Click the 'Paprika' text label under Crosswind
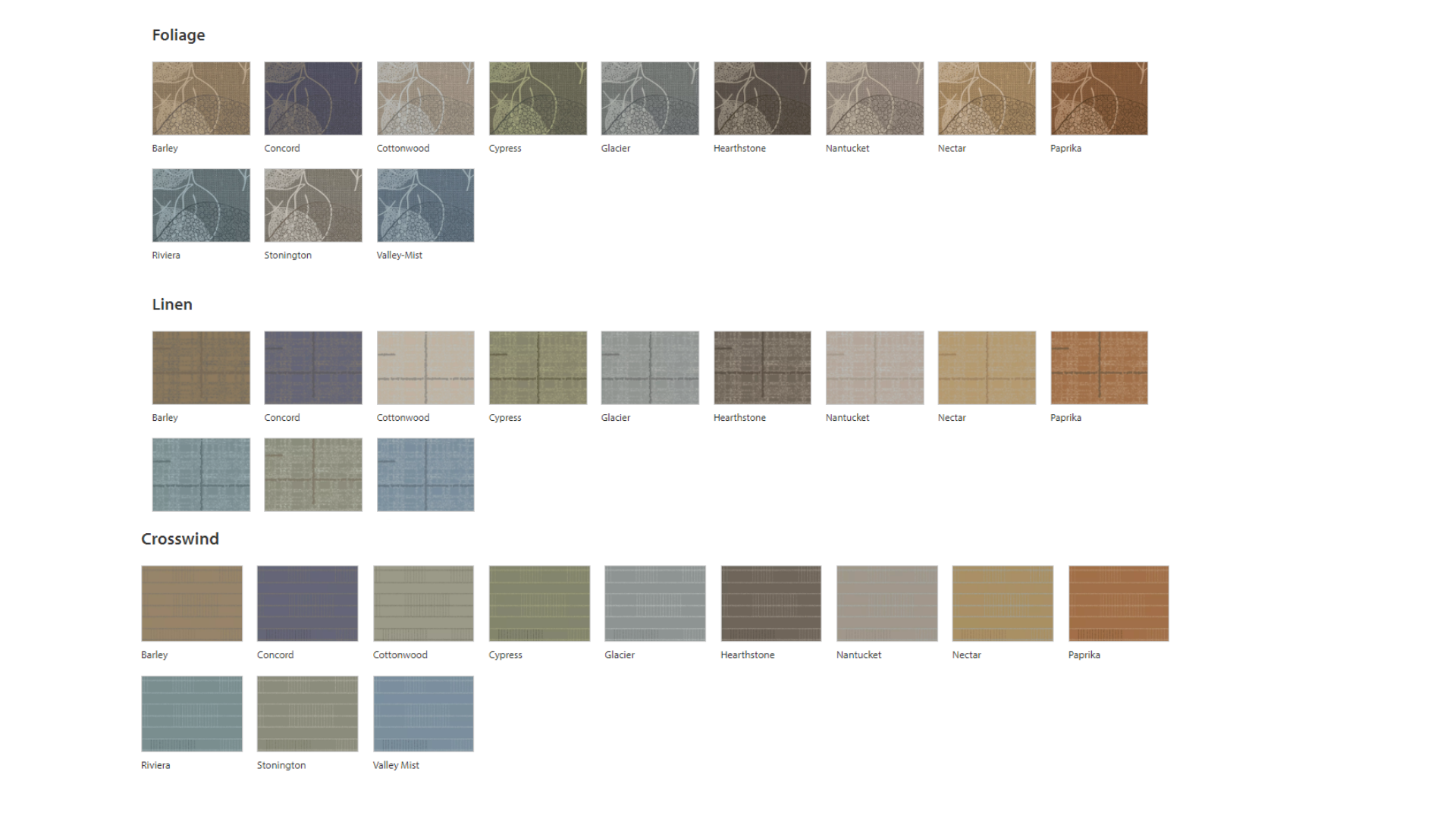This screenshot has width=1456, height=819. pyautogui.click(x=1084, y=655)
